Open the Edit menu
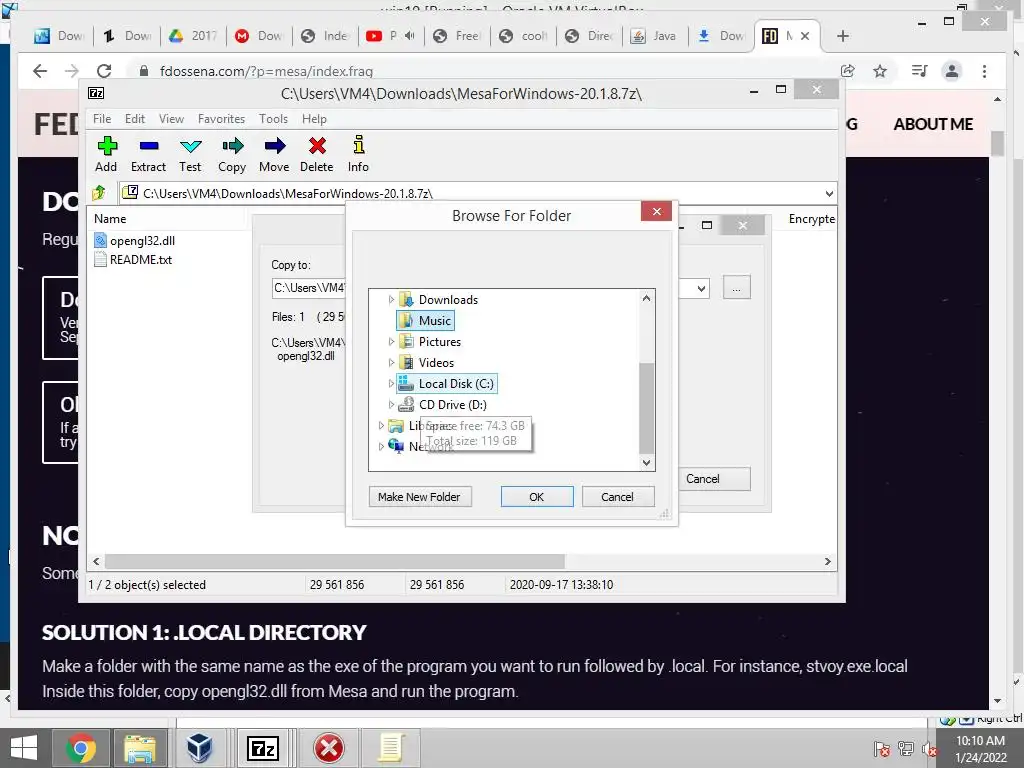 [x=135, y=119]
